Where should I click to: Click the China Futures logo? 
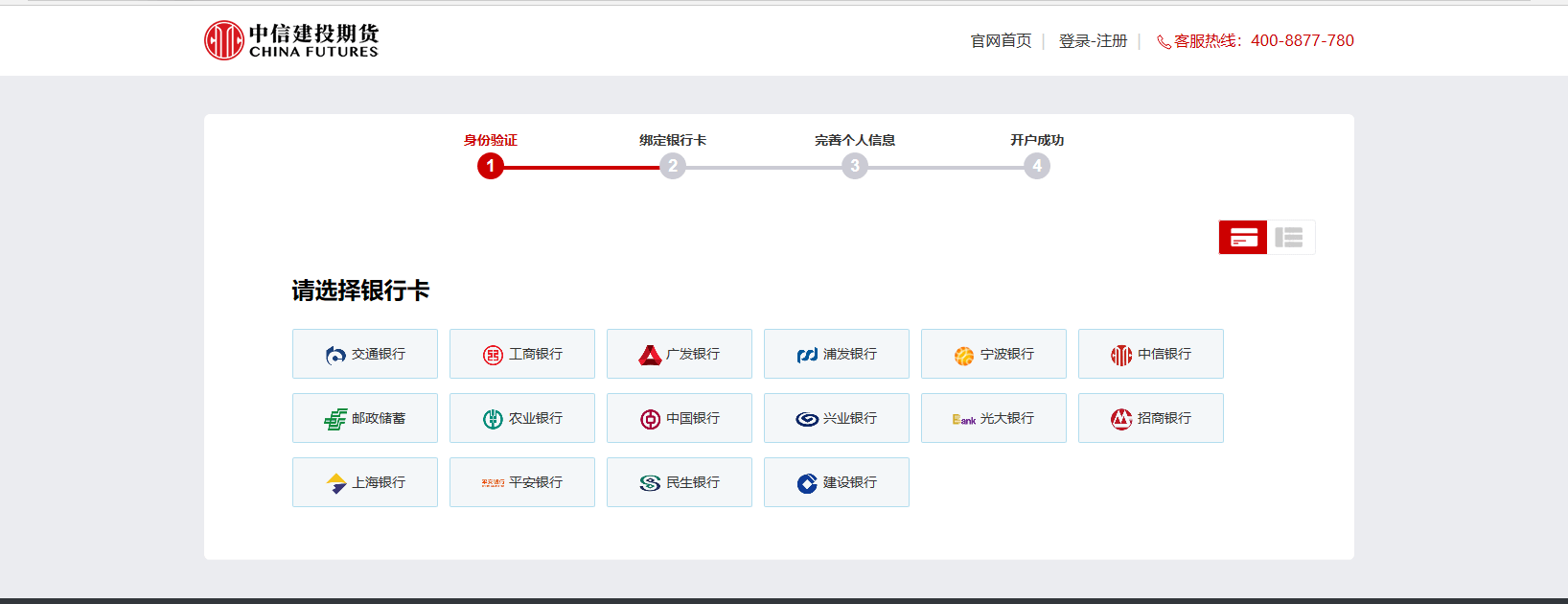(x=291, y=40)
